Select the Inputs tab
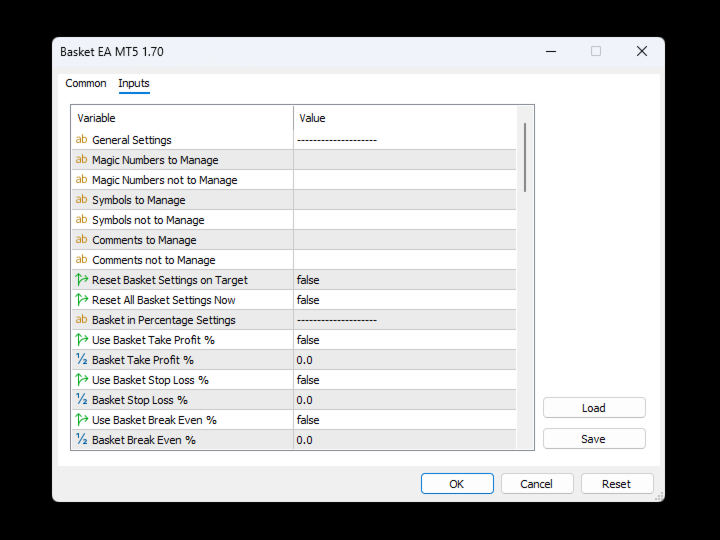Viewport: 720px width, 540px height. 134,83
